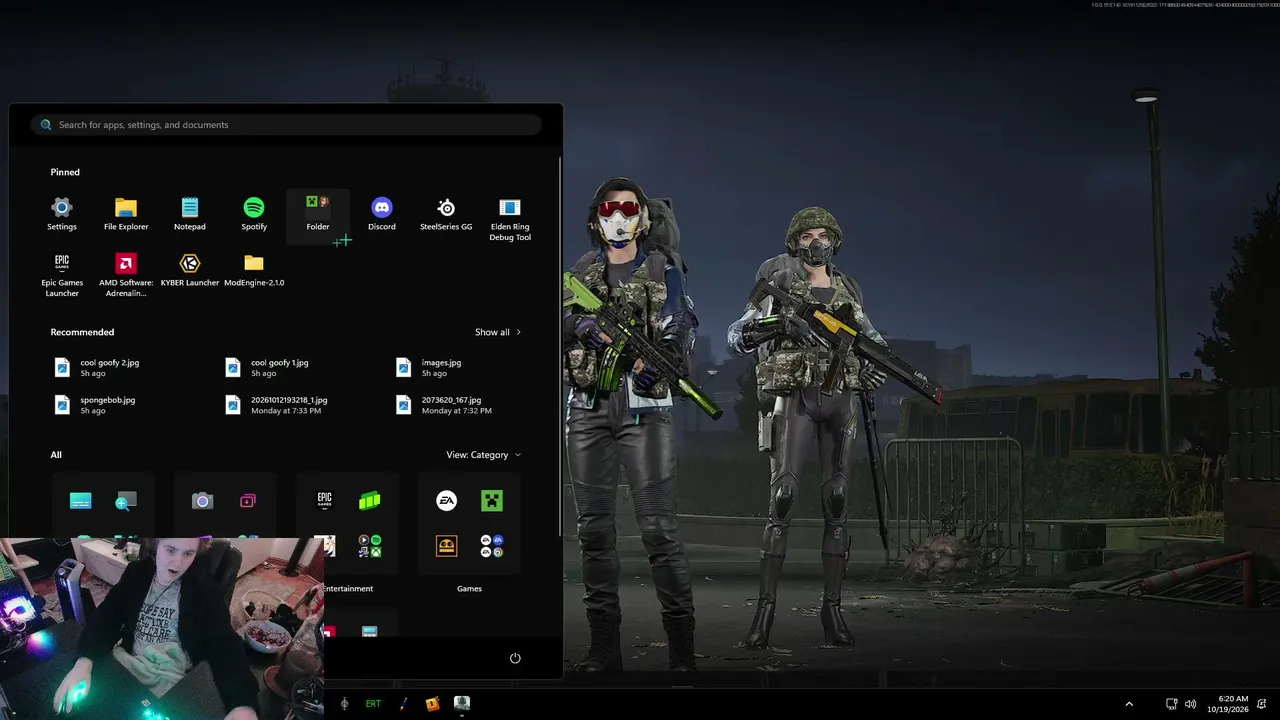Expand the View: Category dropdown
The height and width of the screenshot is (720, 1280).
(x=484, y=455)
